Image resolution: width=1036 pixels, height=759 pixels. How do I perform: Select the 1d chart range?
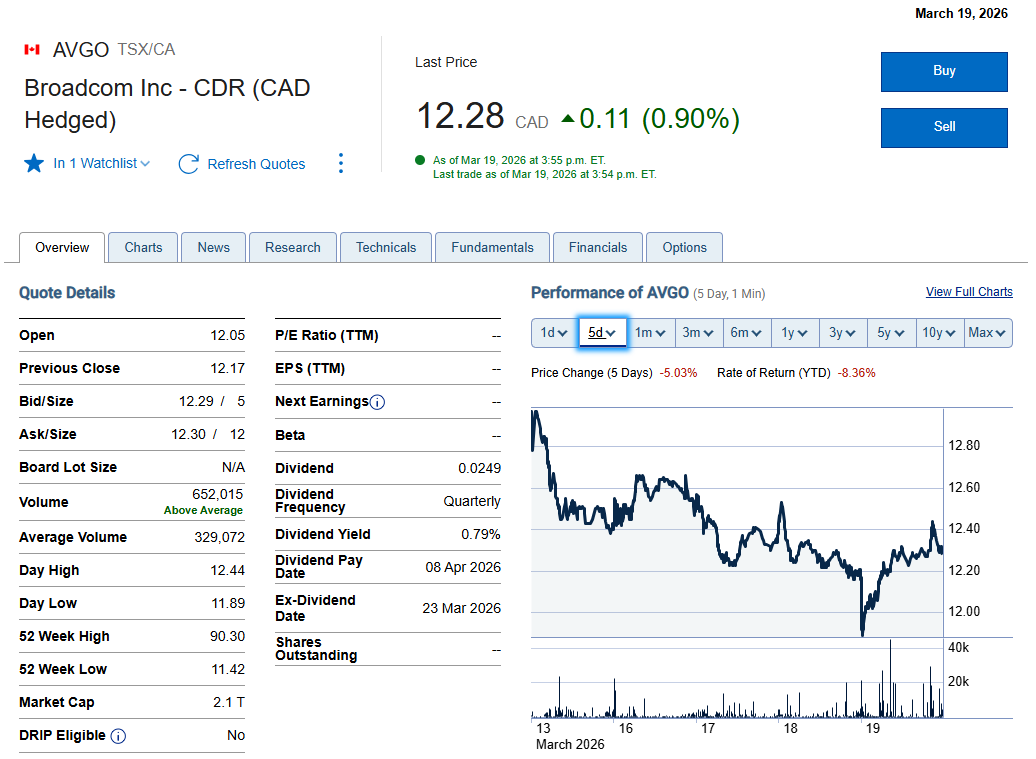(554, 333)
